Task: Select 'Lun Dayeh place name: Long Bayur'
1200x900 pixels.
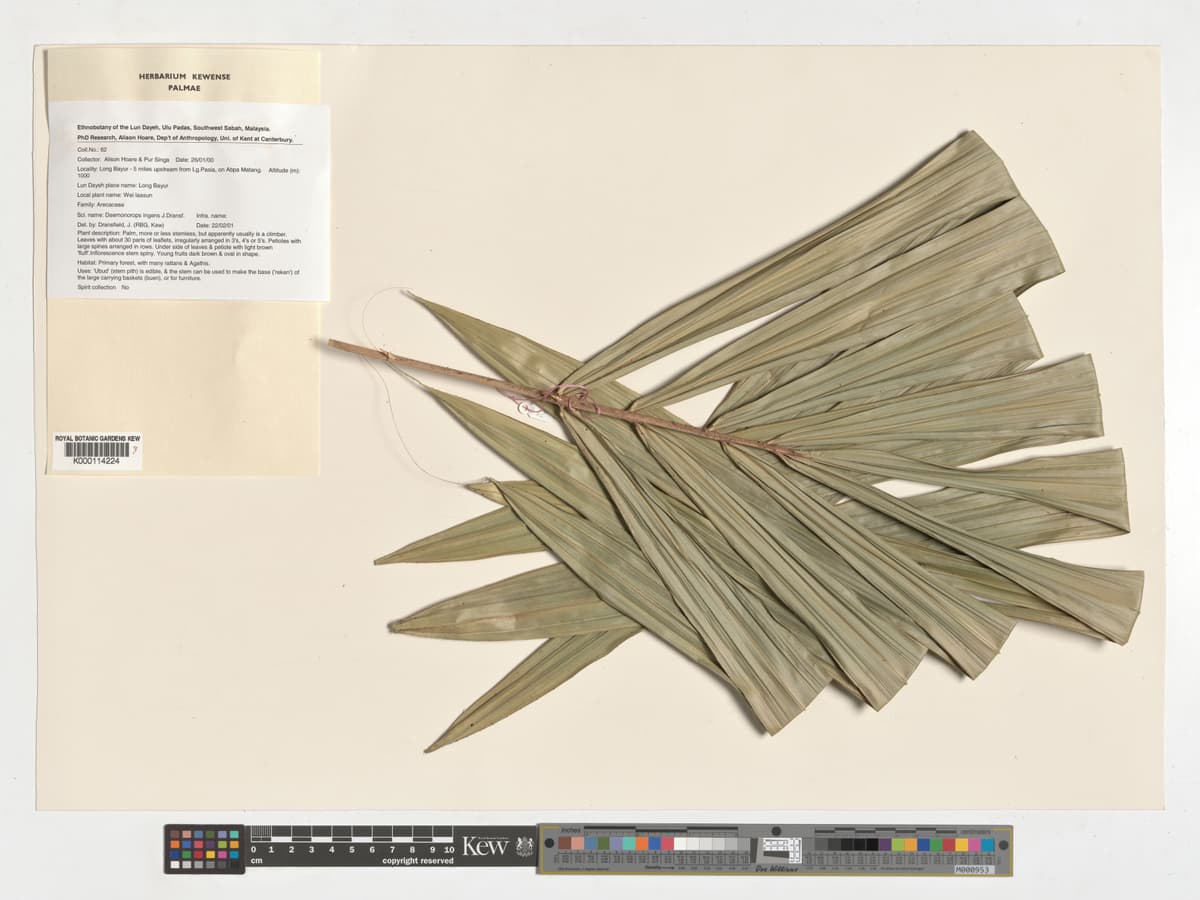Action: (x=122, y=186)
